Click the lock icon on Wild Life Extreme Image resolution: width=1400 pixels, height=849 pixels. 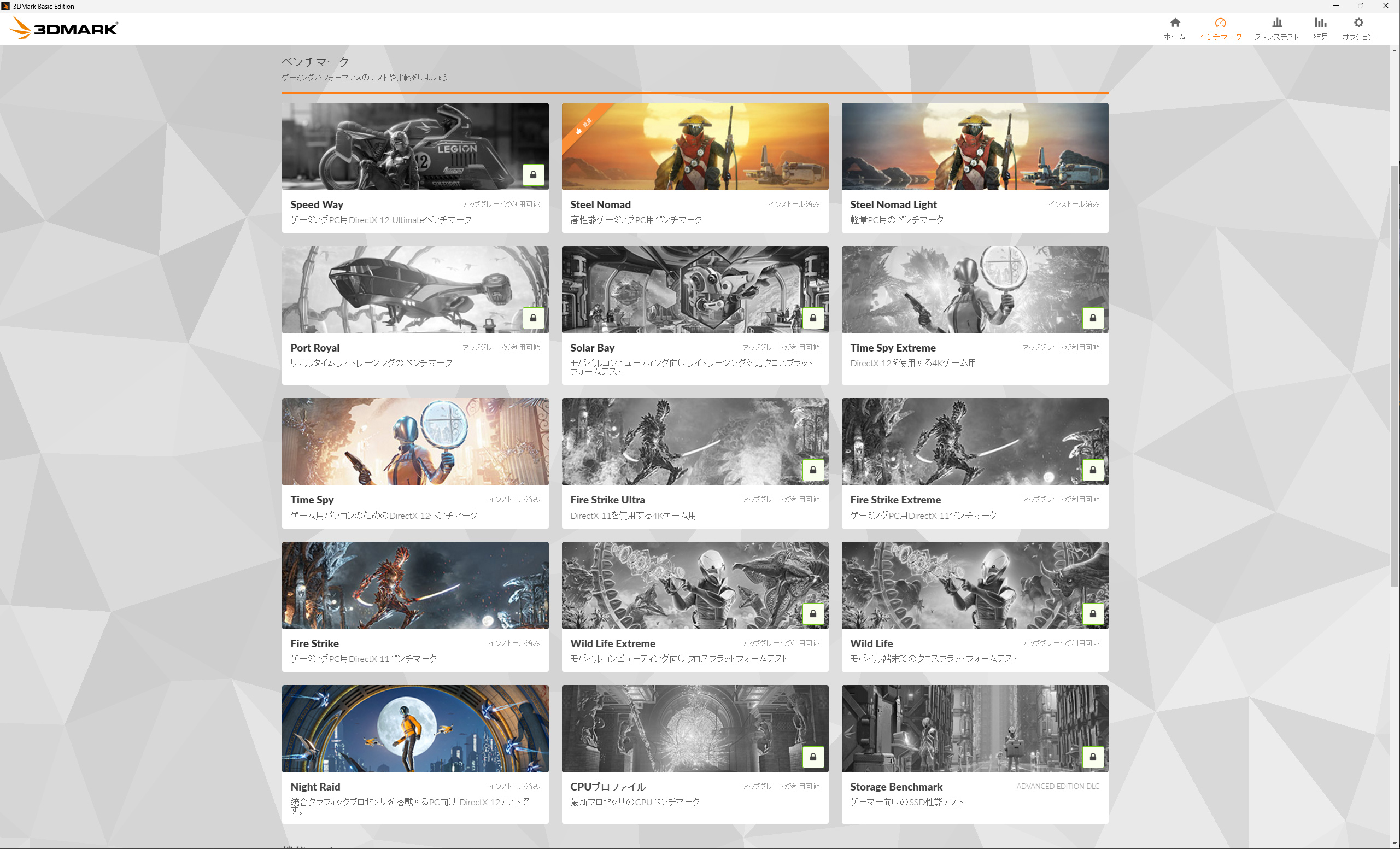click(812, 614)
